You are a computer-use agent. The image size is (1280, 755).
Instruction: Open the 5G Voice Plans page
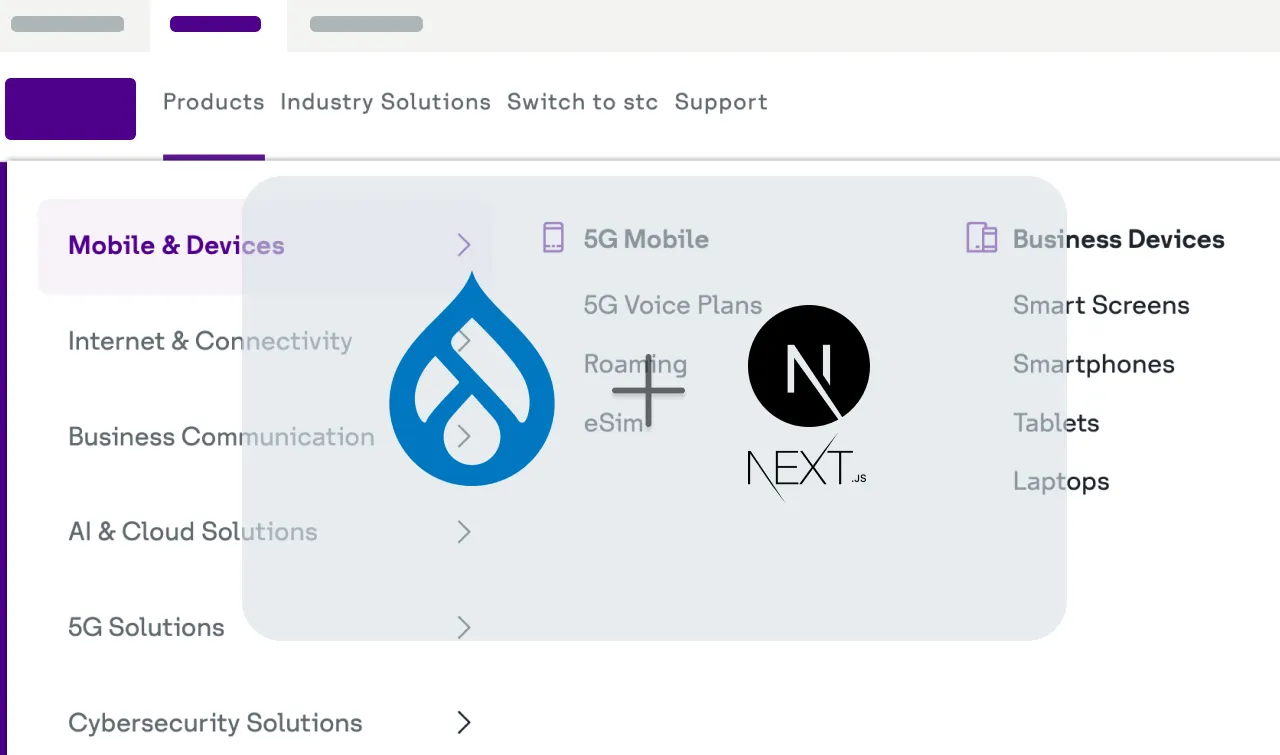point(672,305)
